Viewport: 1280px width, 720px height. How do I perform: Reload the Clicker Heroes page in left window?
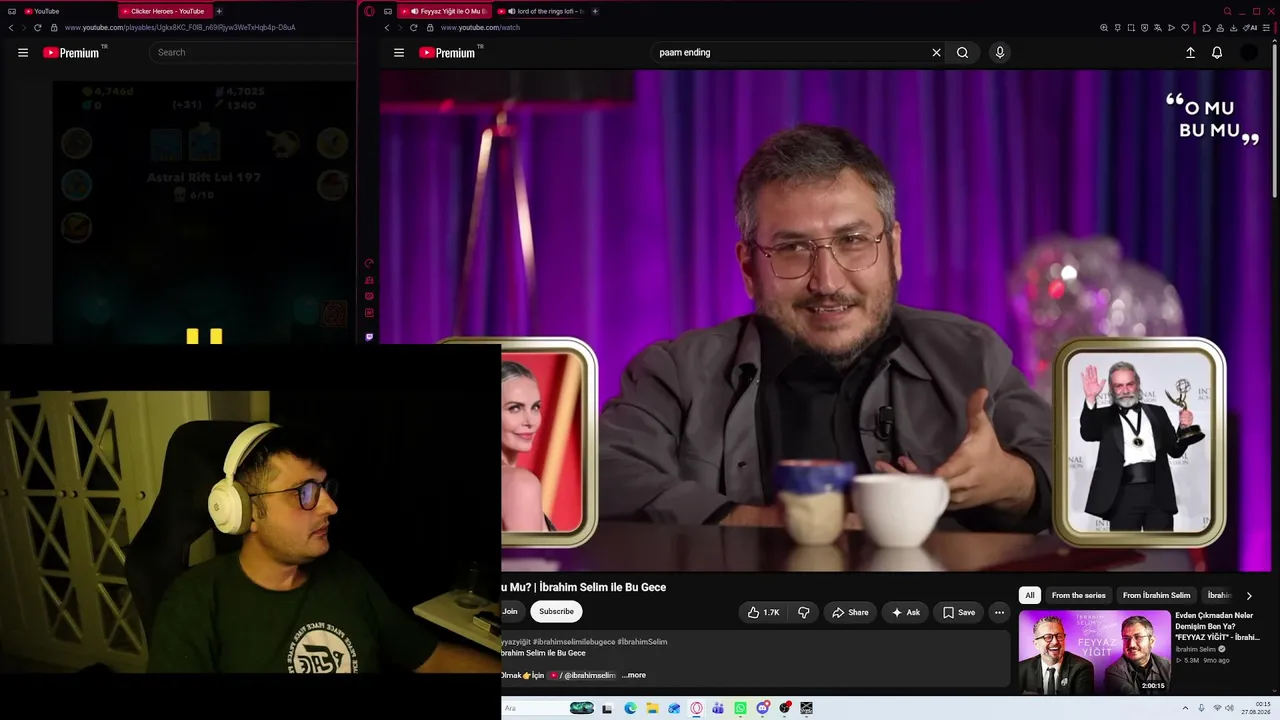(37, 27)
